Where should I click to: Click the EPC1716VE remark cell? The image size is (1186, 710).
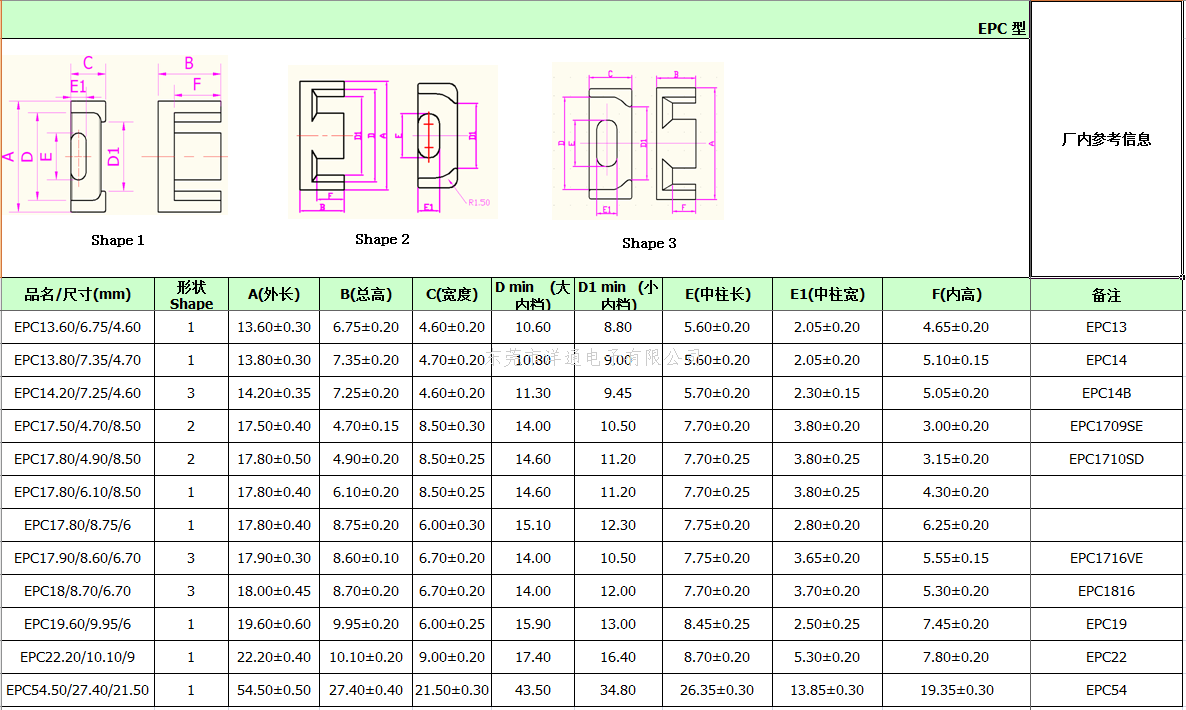[1106, 558]
